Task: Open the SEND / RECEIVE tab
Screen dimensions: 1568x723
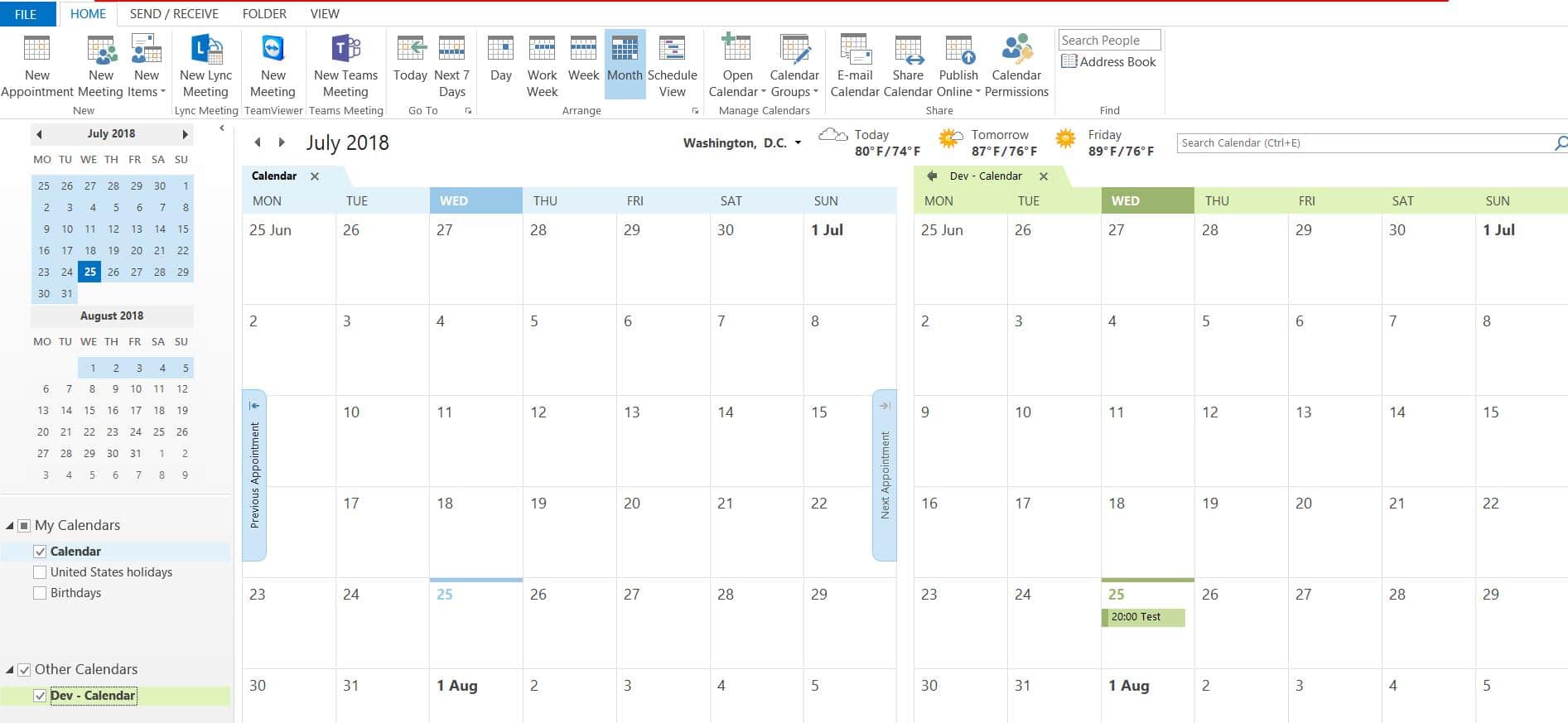Action: [174, 14]
